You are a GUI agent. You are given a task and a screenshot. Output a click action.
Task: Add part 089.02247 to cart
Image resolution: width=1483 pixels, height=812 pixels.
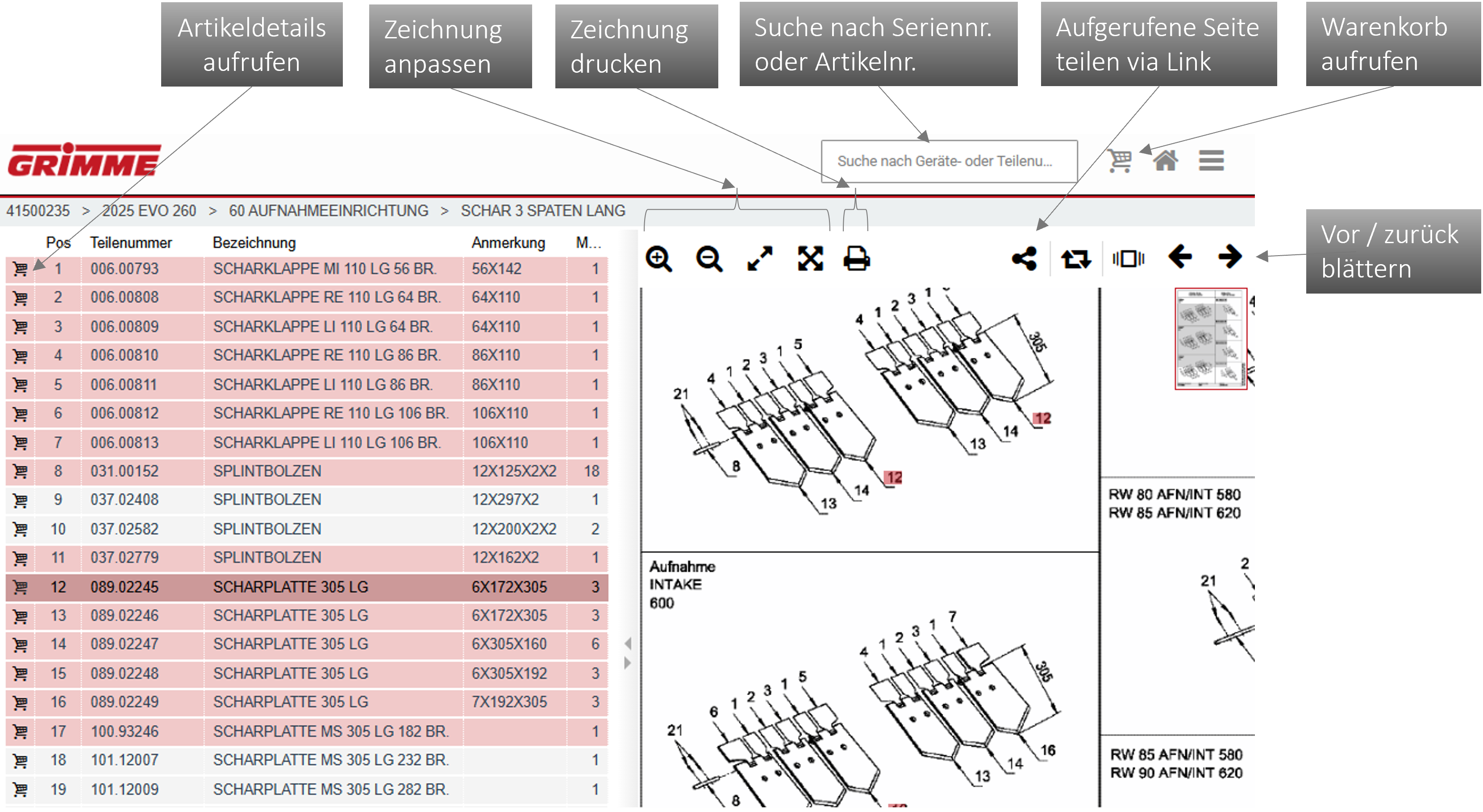[20, 645]
